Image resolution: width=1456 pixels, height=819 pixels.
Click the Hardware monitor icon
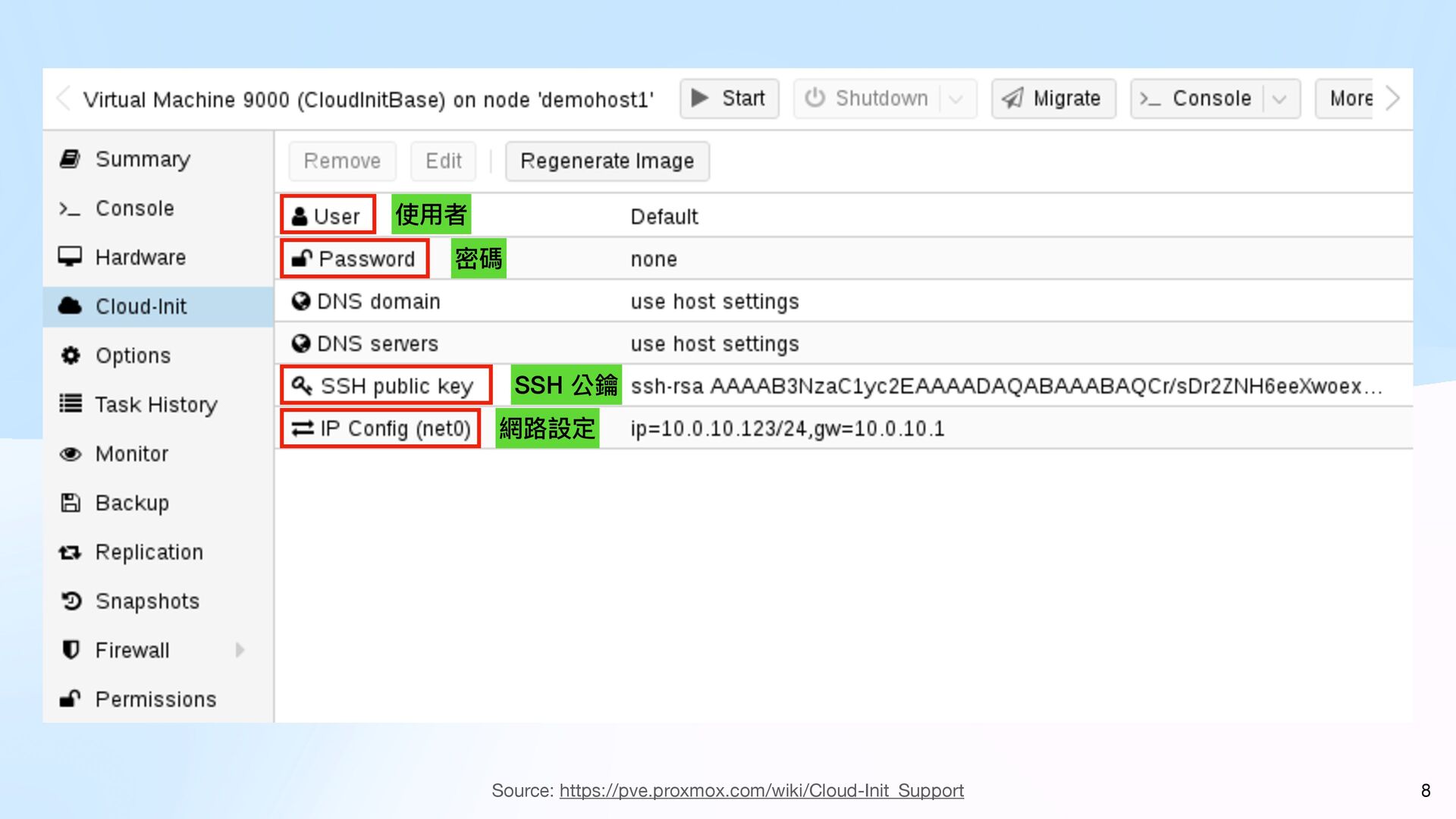[x=70, y=257]
